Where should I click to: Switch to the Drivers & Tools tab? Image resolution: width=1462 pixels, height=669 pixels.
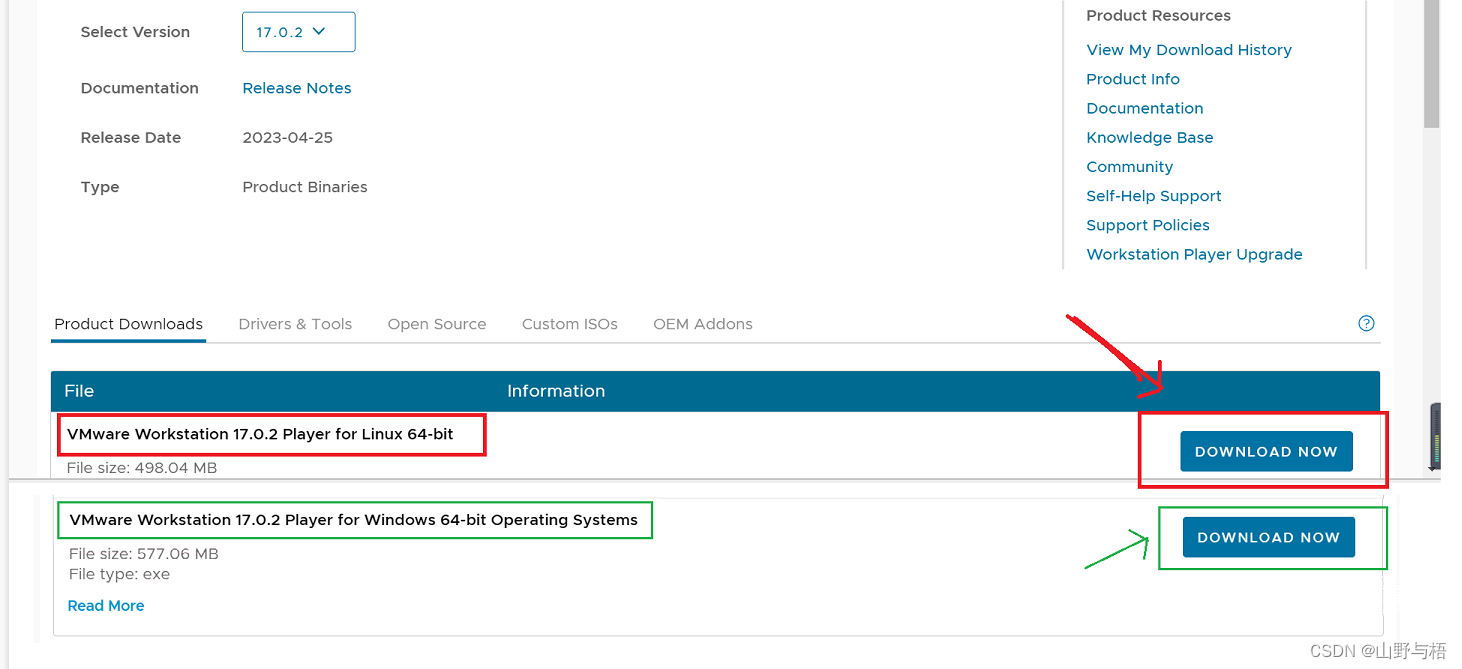coord(295,324)
